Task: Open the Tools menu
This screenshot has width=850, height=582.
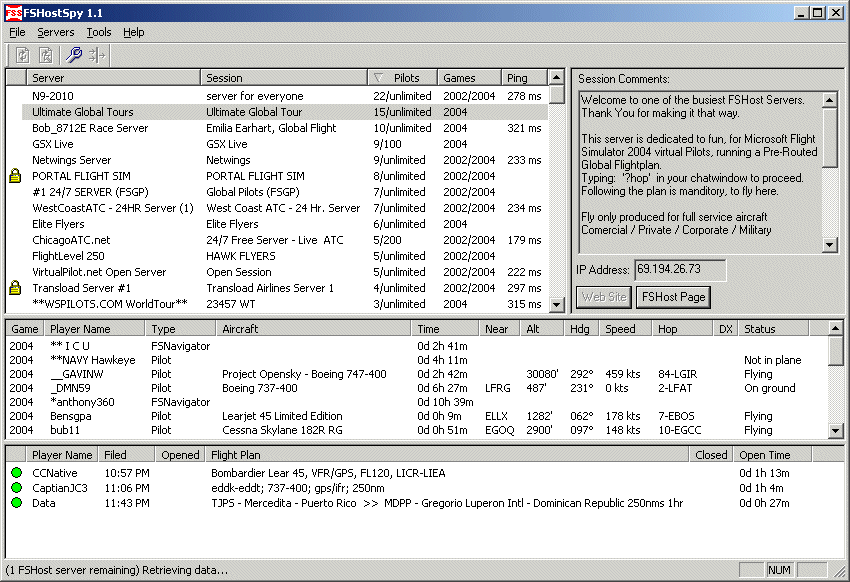Action: tap(99, 33)
